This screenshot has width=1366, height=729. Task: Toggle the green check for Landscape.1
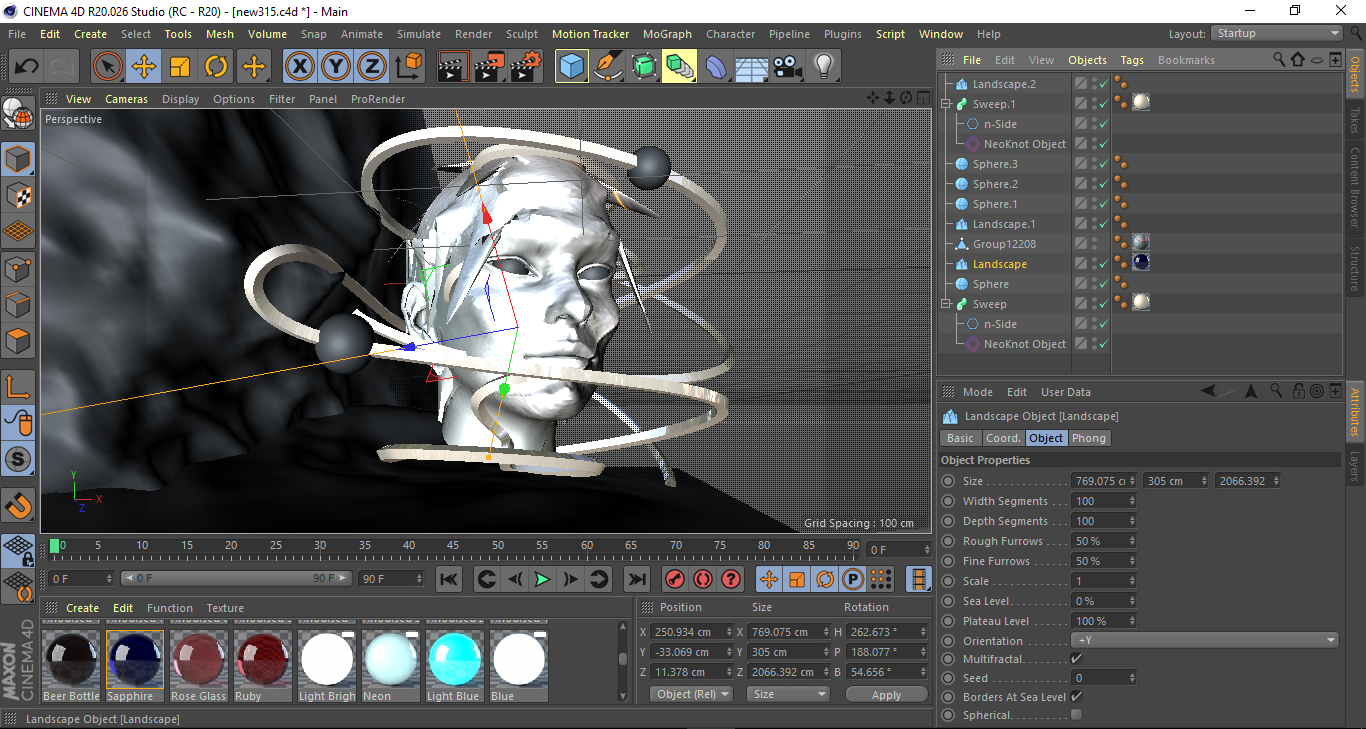pyautogui.click(x=1103, y=224)
